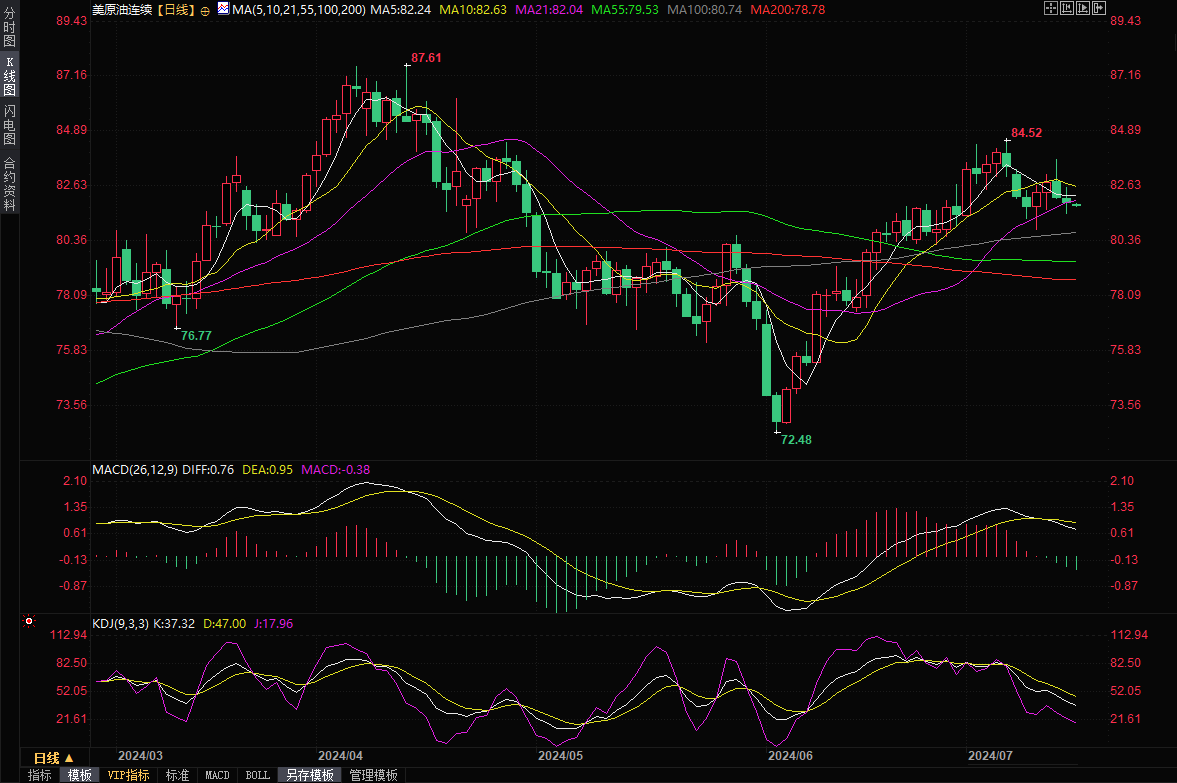
Task: Expand the 日线 period selector arrow
Action: [73, 757]
